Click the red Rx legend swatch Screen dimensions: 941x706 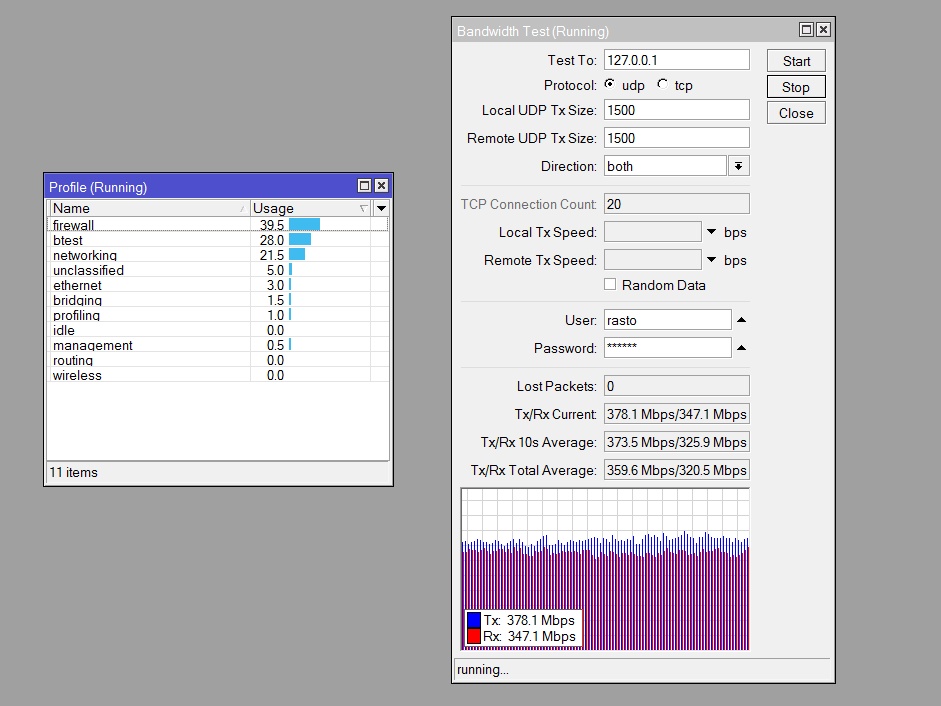[x=474, y=636]
